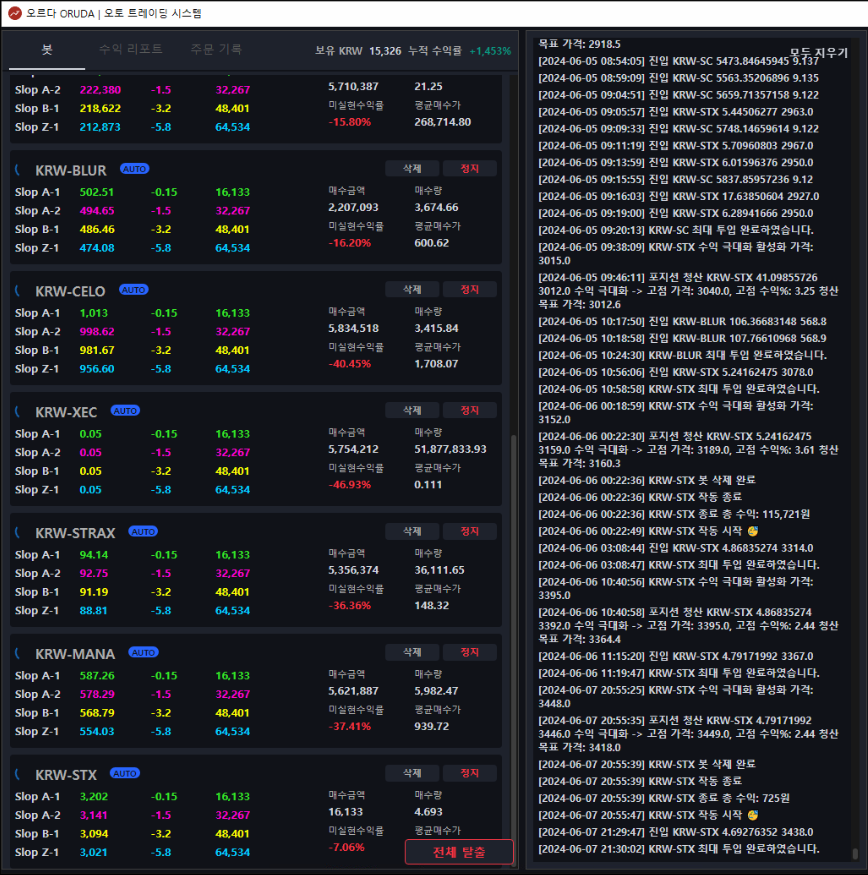
Task: Delete the KRW-CELO bot with 삭제
Action: (412, 290)
